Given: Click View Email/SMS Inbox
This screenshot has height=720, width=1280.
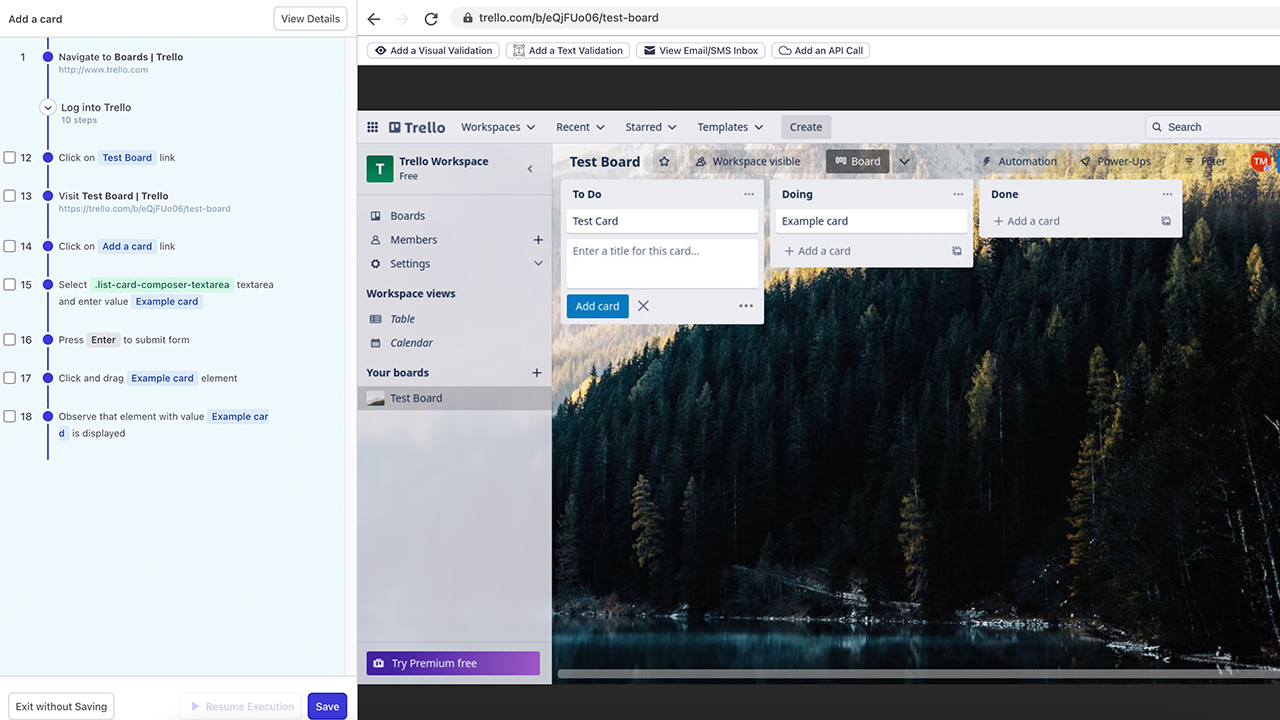Looking at the screenshot, I should 701,50.
